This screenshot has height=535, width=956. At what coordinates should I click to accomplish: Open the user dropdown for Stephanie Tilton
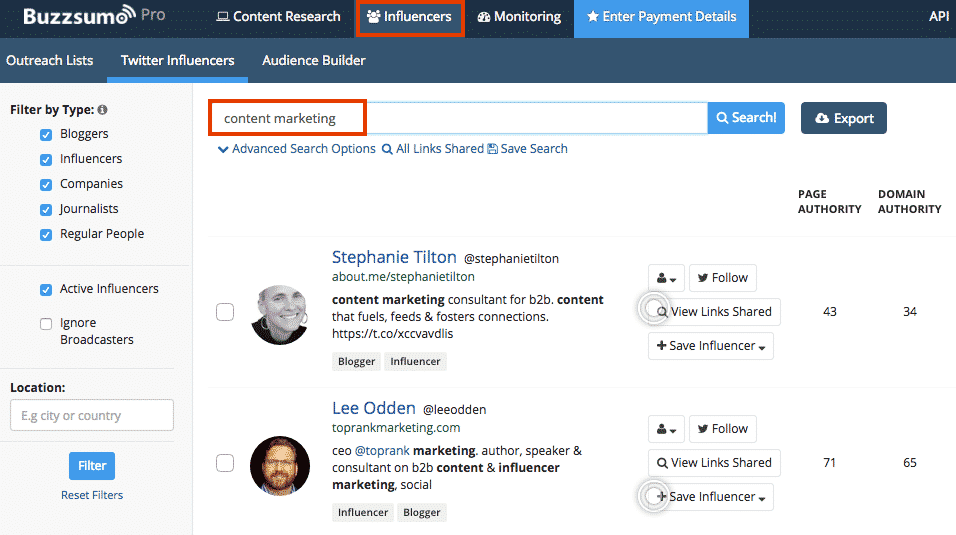tap(666, 278)
